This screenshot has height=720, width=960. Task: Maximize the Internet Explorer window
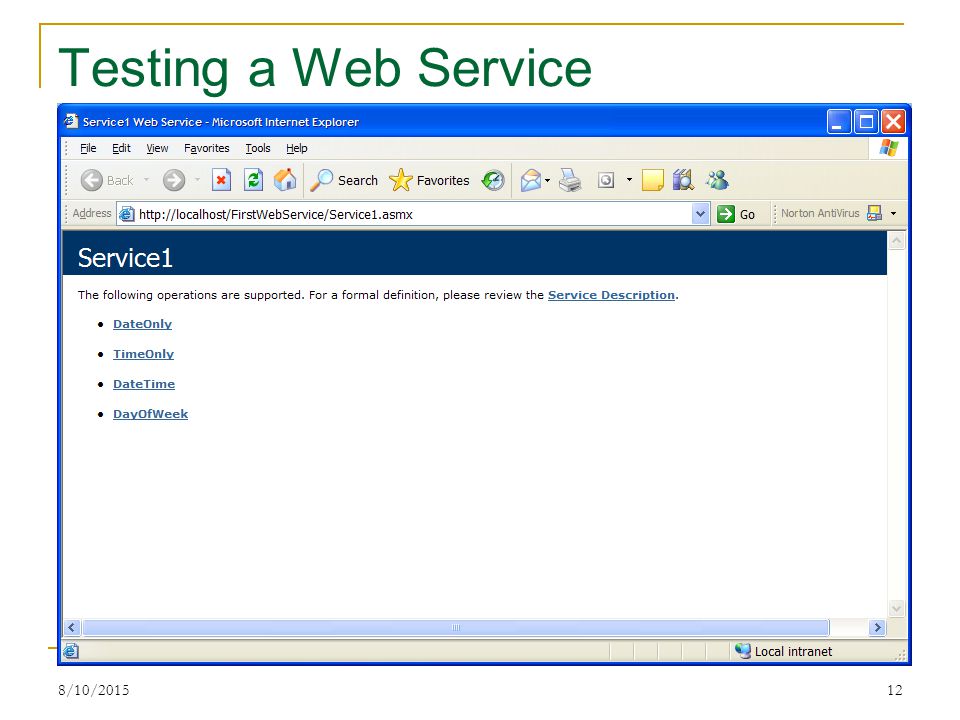(866, 121)
